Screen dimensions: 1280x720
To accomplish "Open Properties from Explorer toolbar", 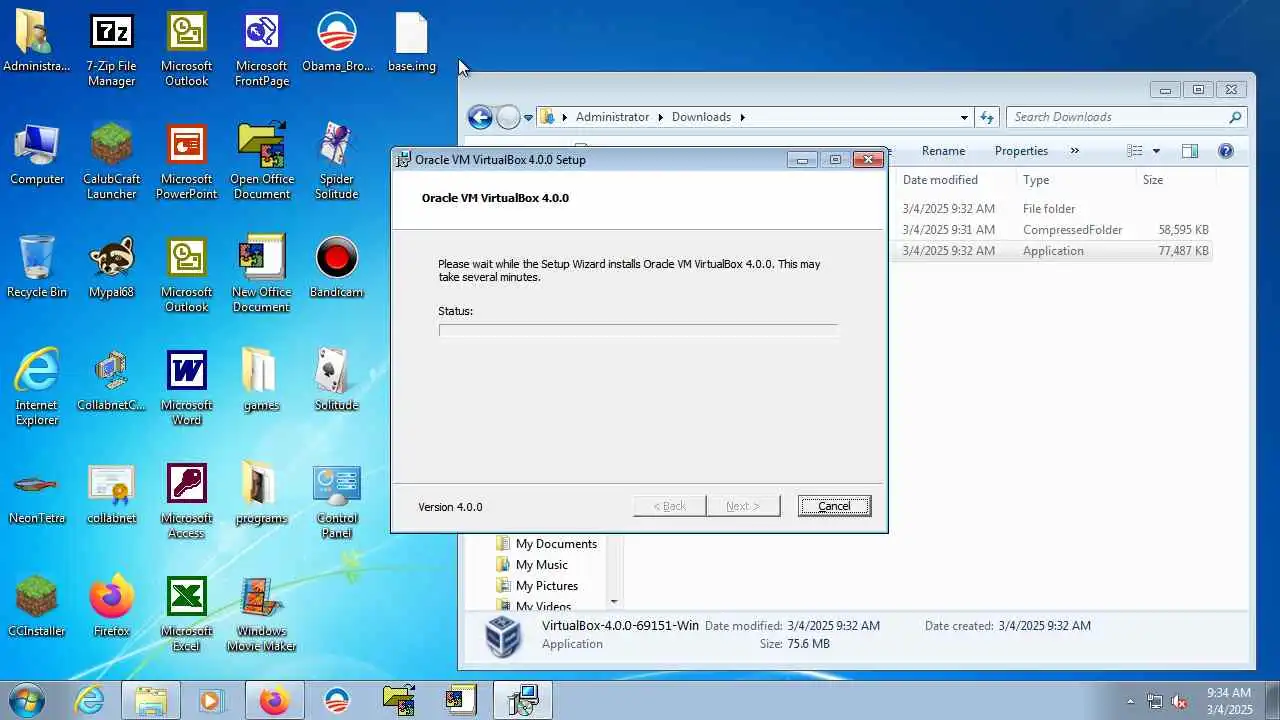I will click(x=1021, y=151).
